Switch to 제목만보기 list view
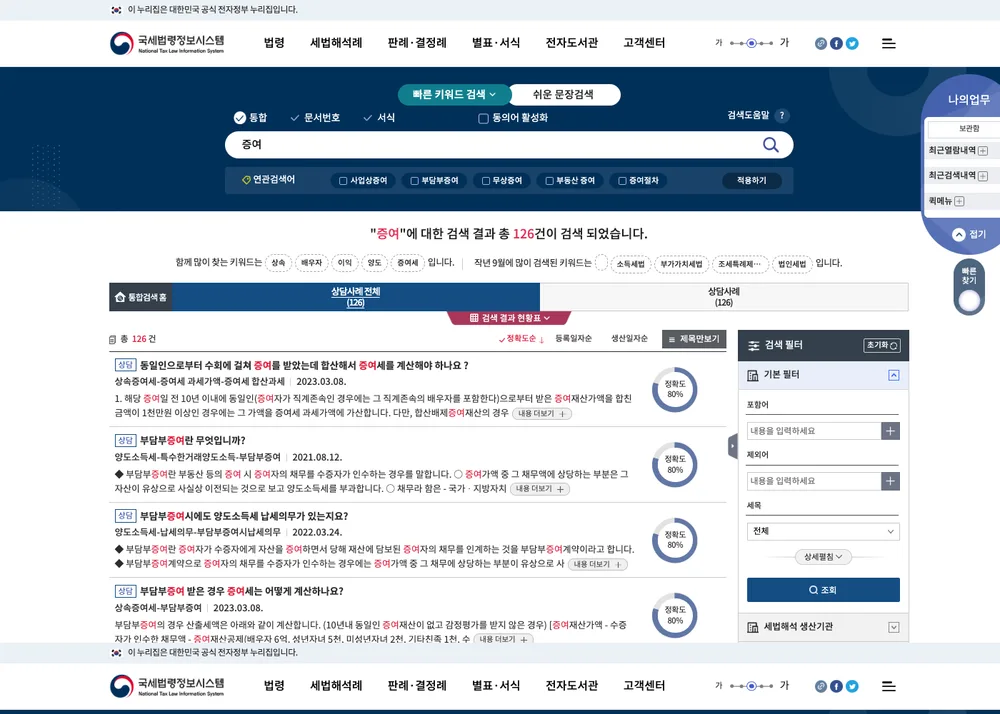 pos(694,339)
